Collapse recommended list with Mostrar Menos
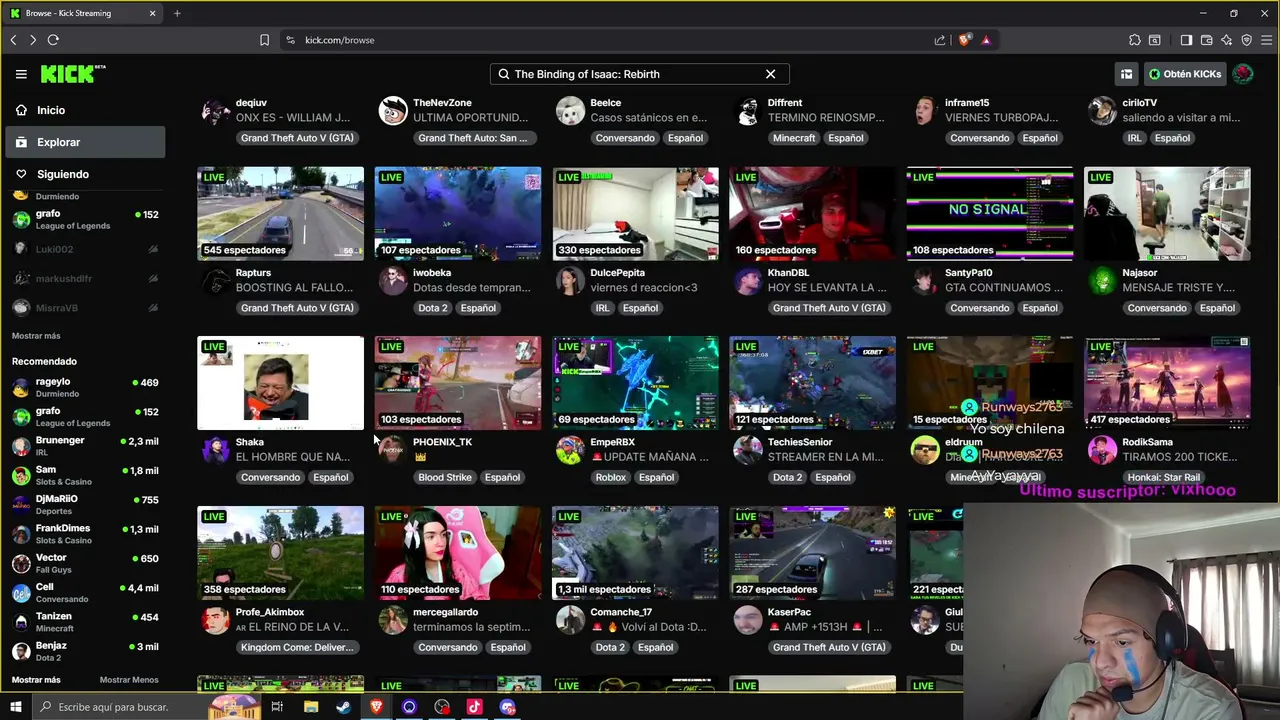The image size is (1280, 720). [x=129, y=680]
